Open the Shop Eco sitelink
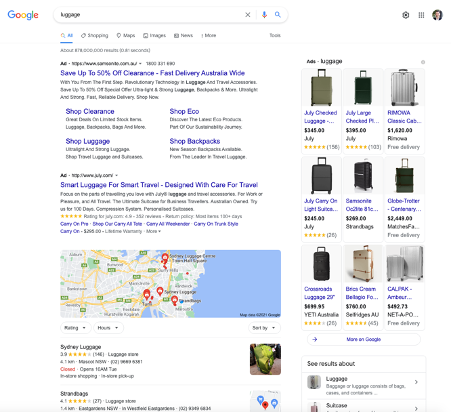 (184, 111)
